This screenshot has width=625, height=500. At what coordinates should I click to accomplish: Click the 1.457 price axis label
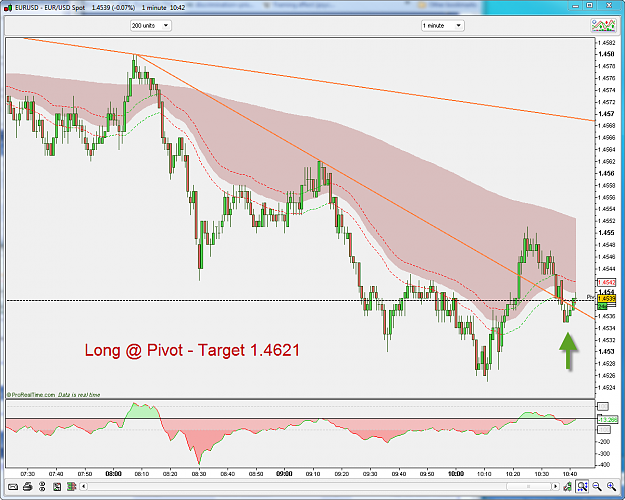click(x=606, y=114)
